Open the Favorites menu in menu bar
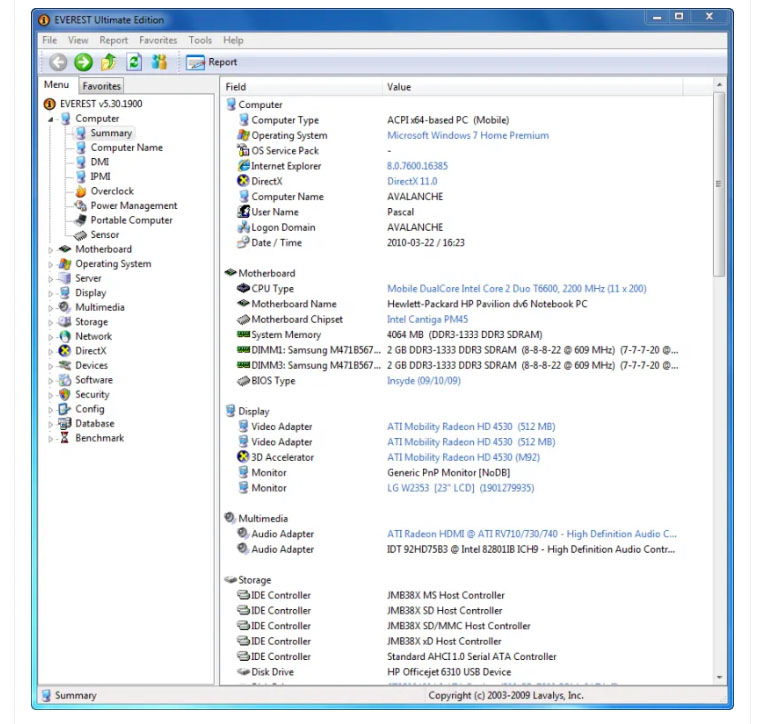The height and width of the screenshot is (724, 765). (x=158, y=40)
